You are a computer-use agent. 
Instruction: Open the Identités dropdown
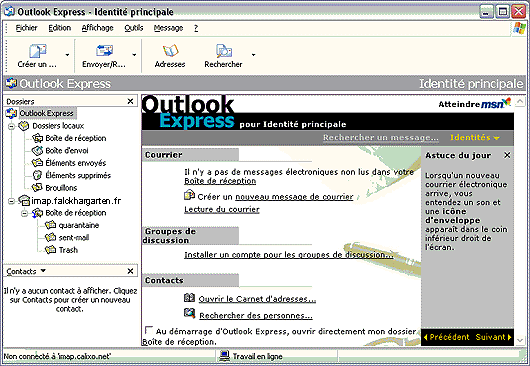[x=475, y=138]
